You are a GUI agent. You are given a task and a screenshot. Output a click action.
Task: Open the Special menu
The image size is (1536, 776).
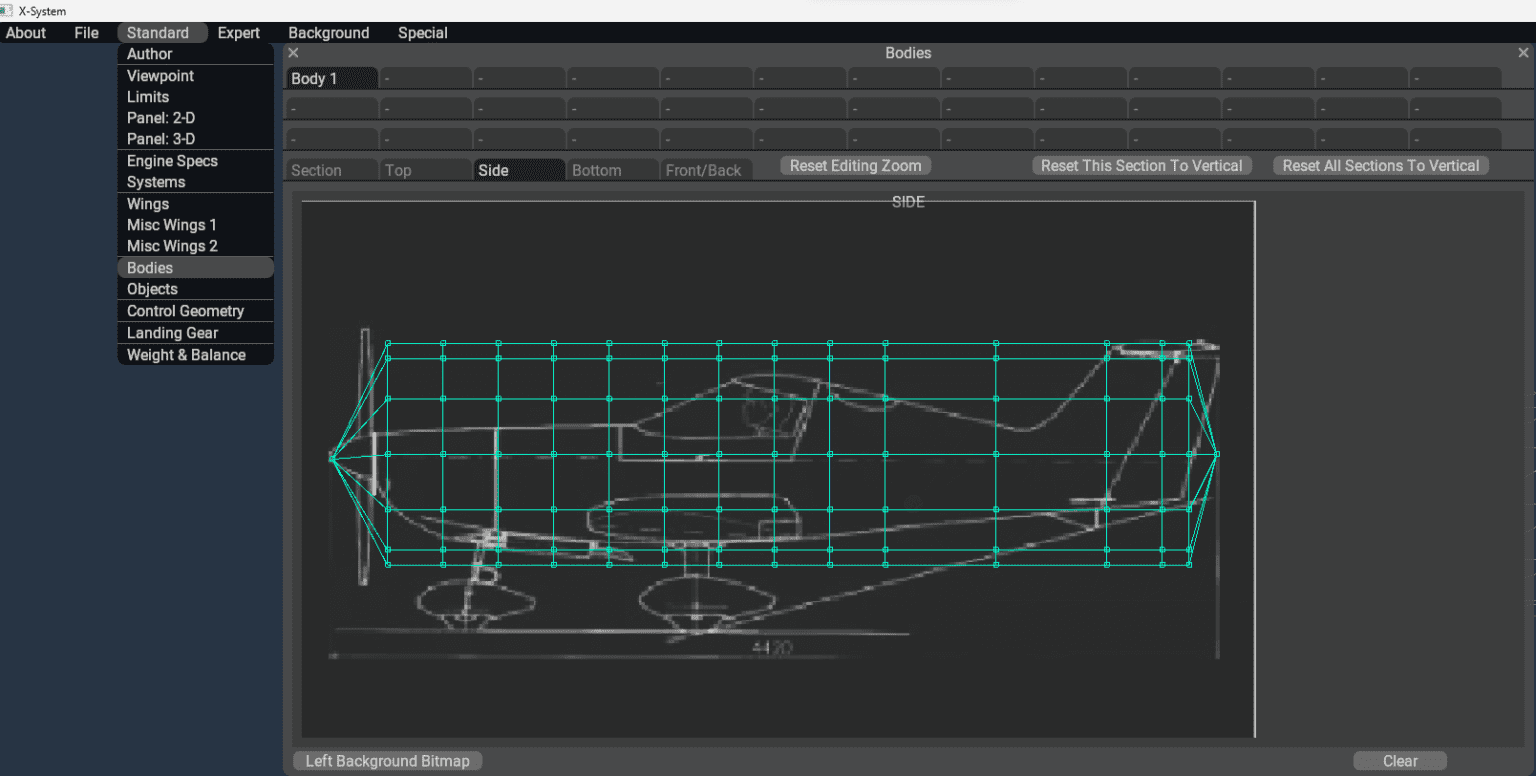422,32
